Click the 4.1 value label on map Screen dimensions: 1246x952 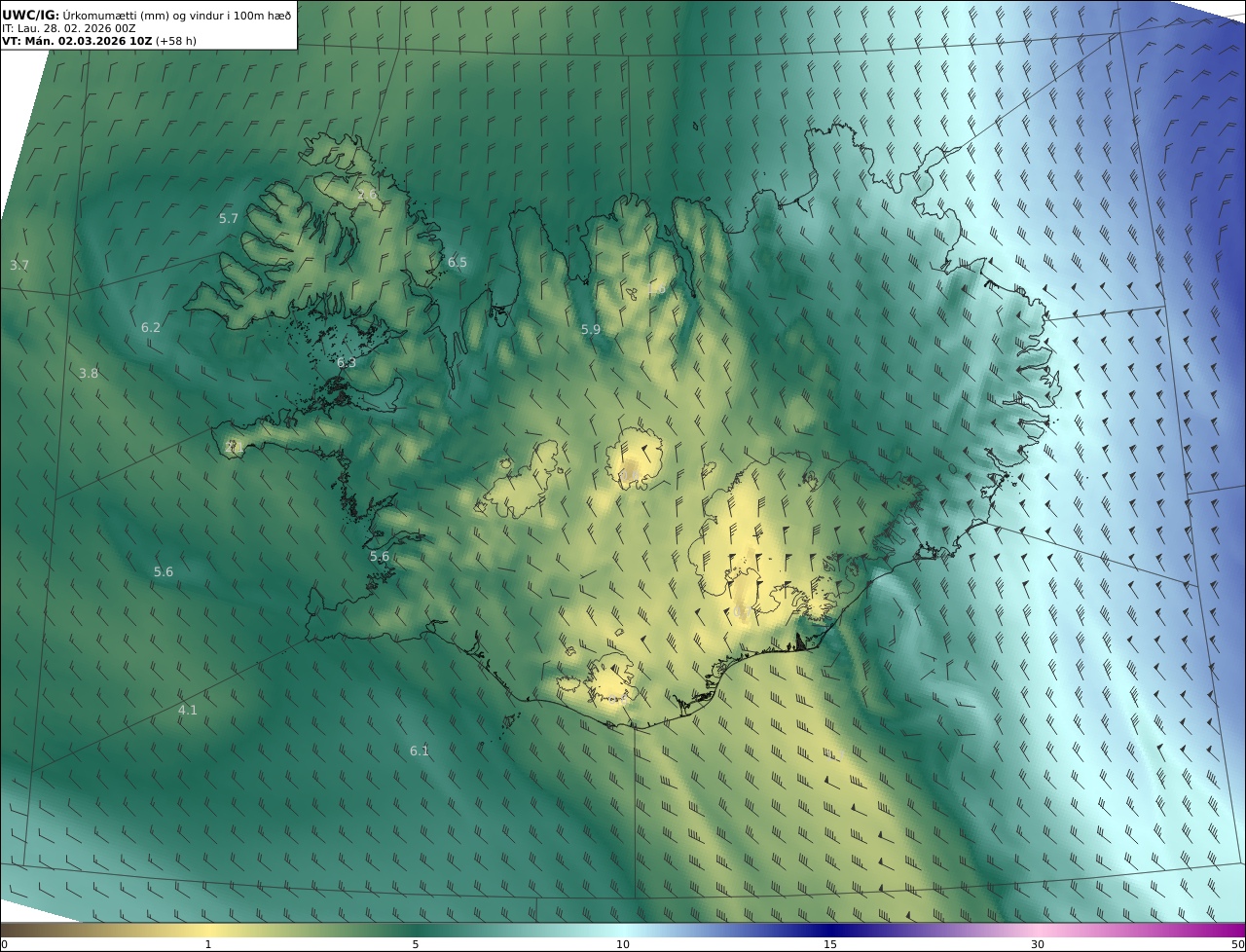point(188,711)
